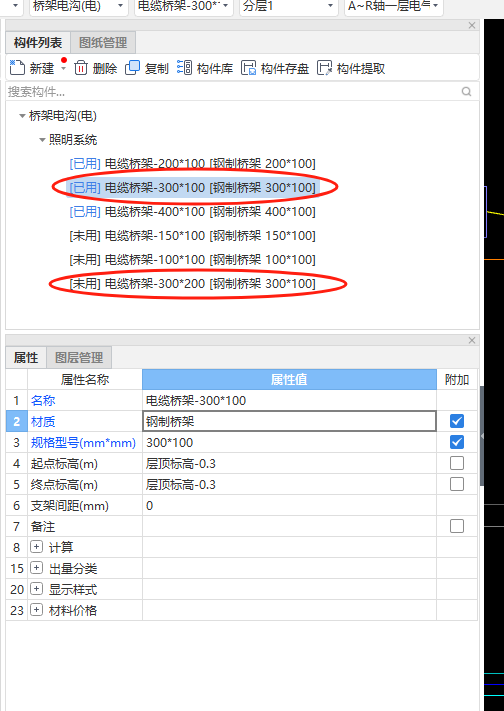Click the 构件提取 extract icon

click(x=324, y=68)
